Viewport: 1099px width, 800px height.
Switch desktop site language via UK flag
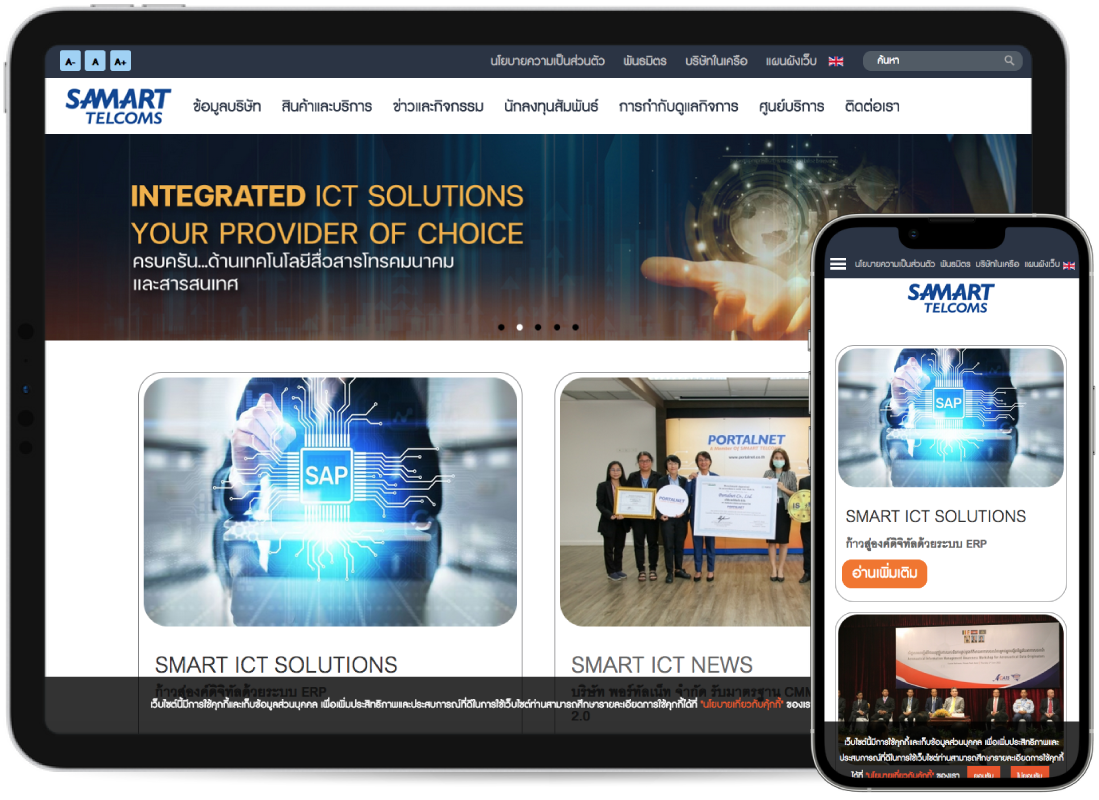[x=836, y=60]
